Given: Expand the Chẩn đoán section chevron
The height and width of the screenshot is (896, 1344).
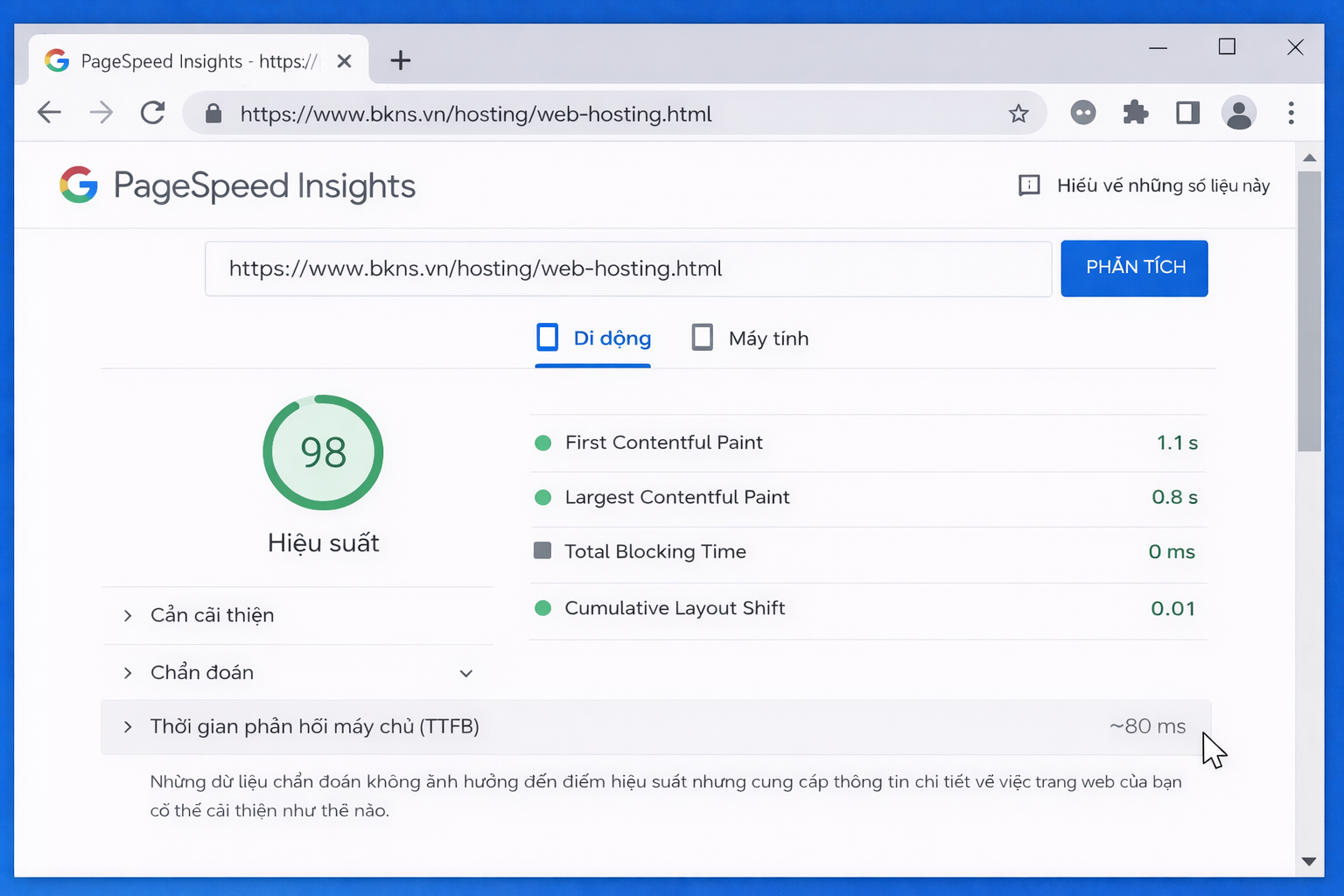Looking at the screenshot, I should click(x=466, y=673).
